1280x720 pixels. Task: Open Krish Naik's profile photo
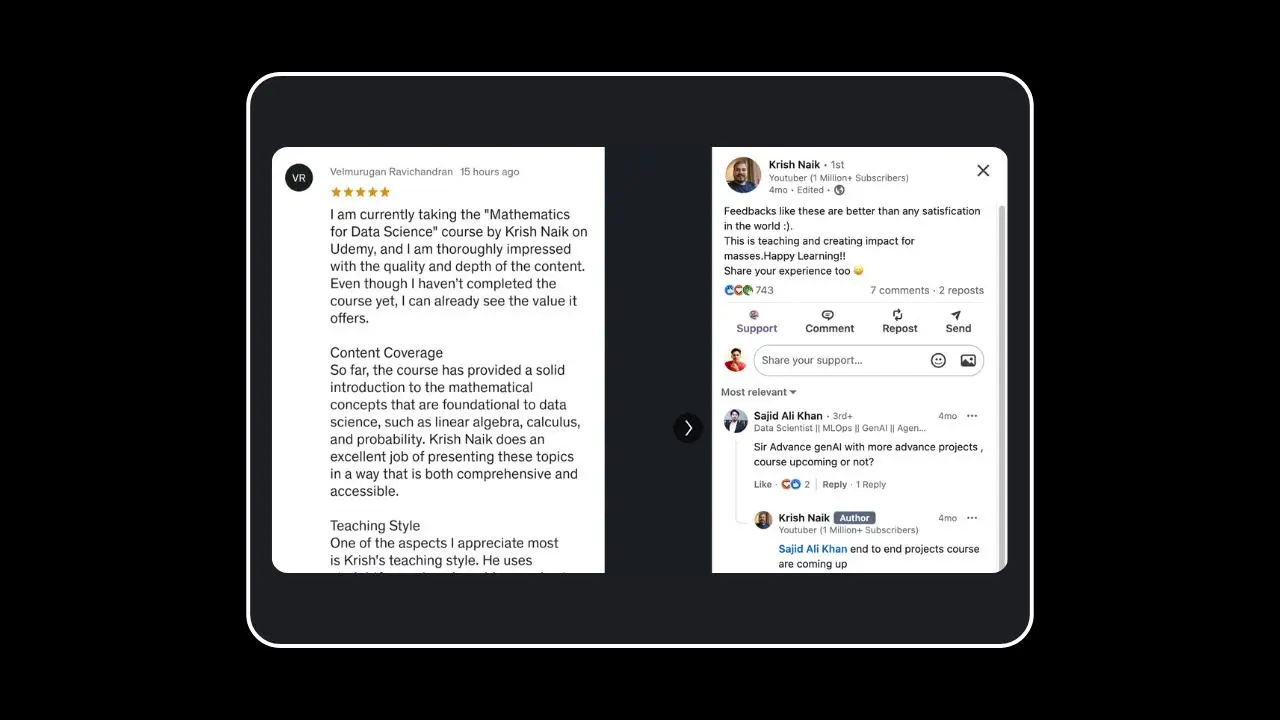743,175
